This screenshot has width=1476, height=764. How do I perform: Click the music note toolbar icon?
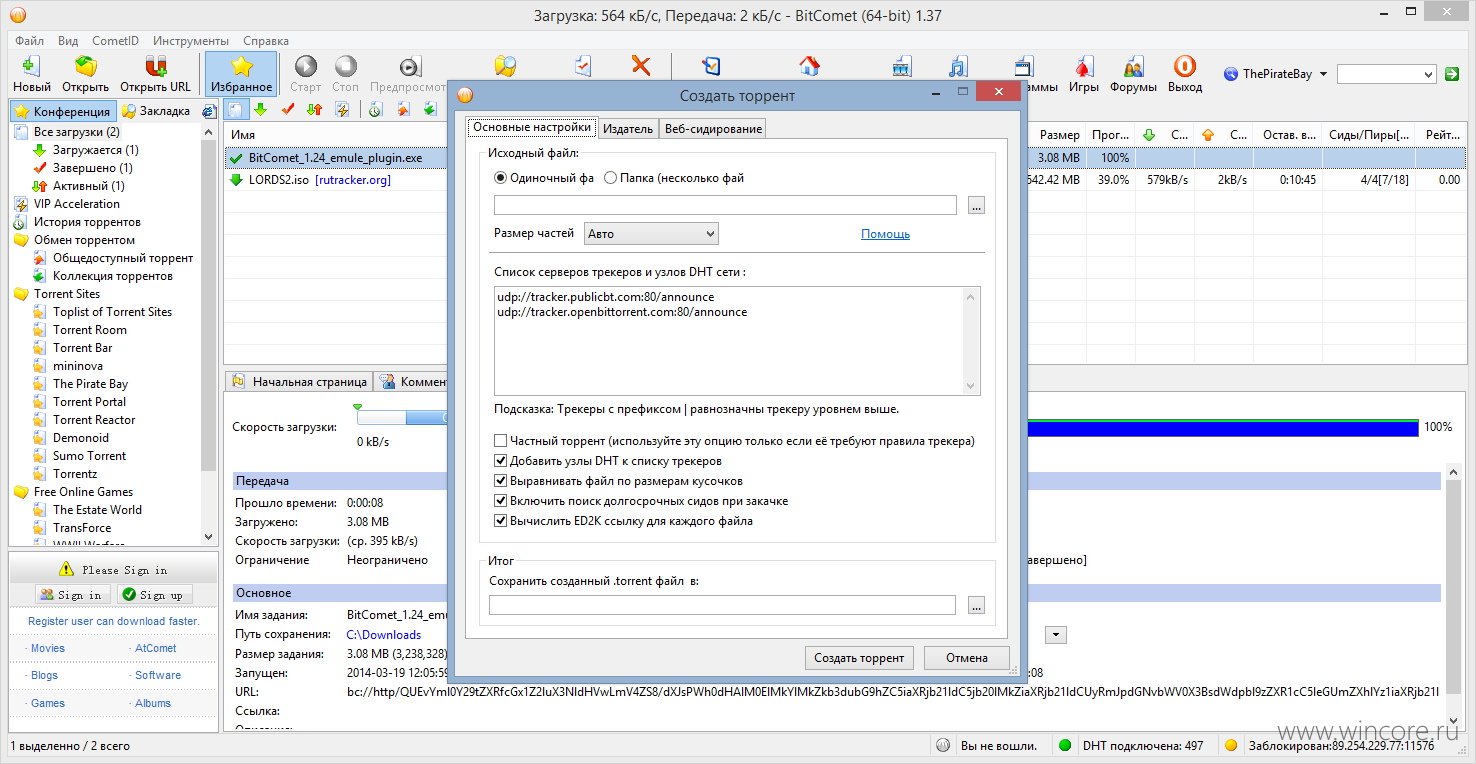click(958, 67)
